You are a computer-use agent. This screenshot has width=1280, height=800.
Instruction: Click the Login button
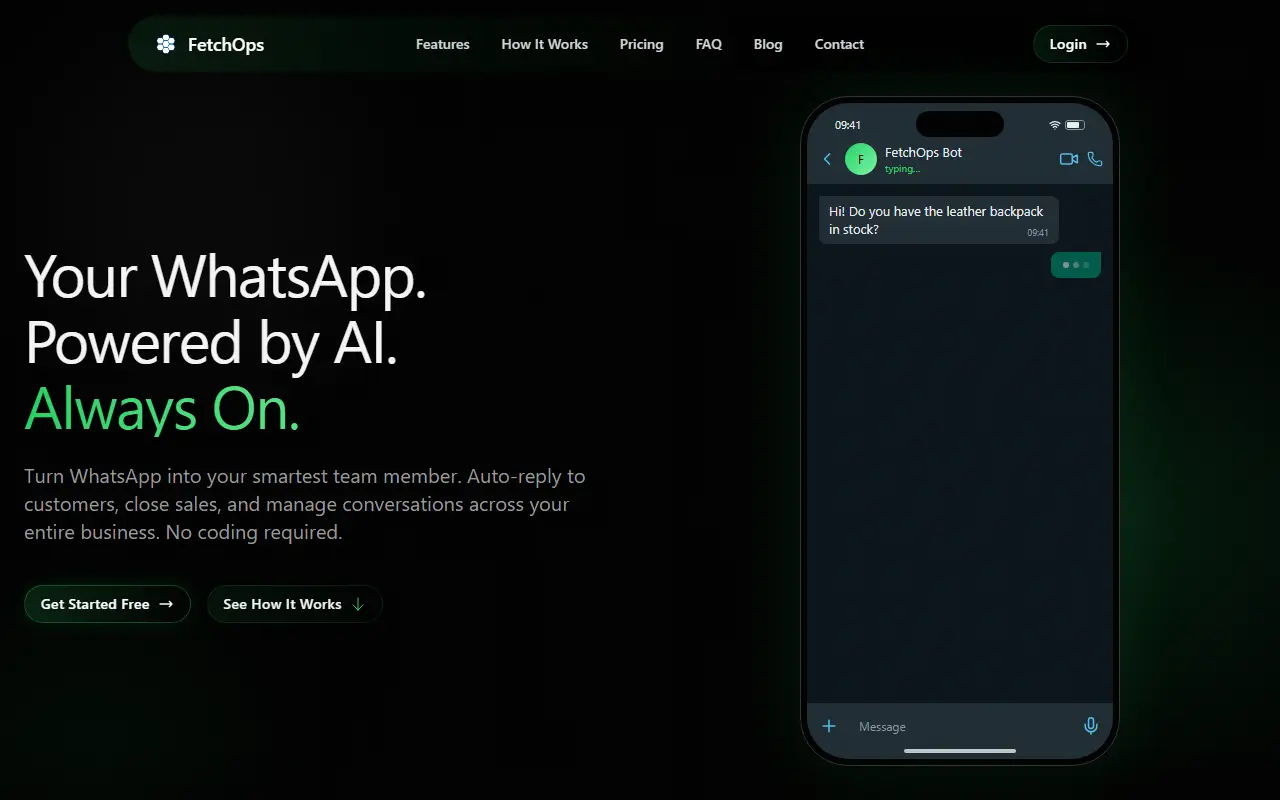coord(1080,44)
